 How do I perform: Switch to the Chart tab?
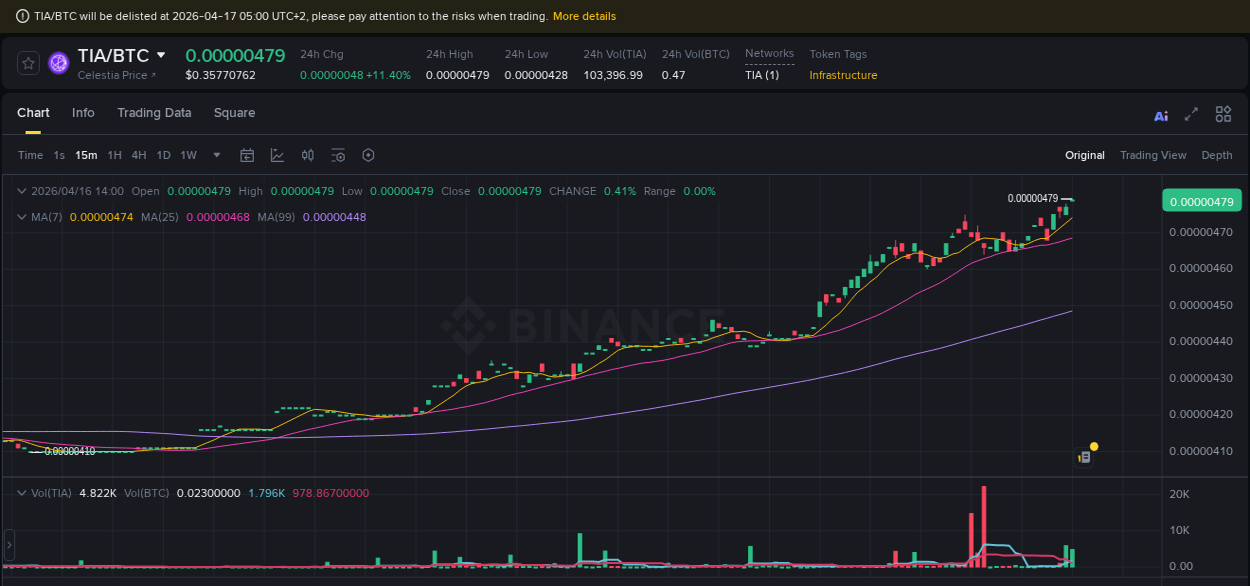[33, 113]
